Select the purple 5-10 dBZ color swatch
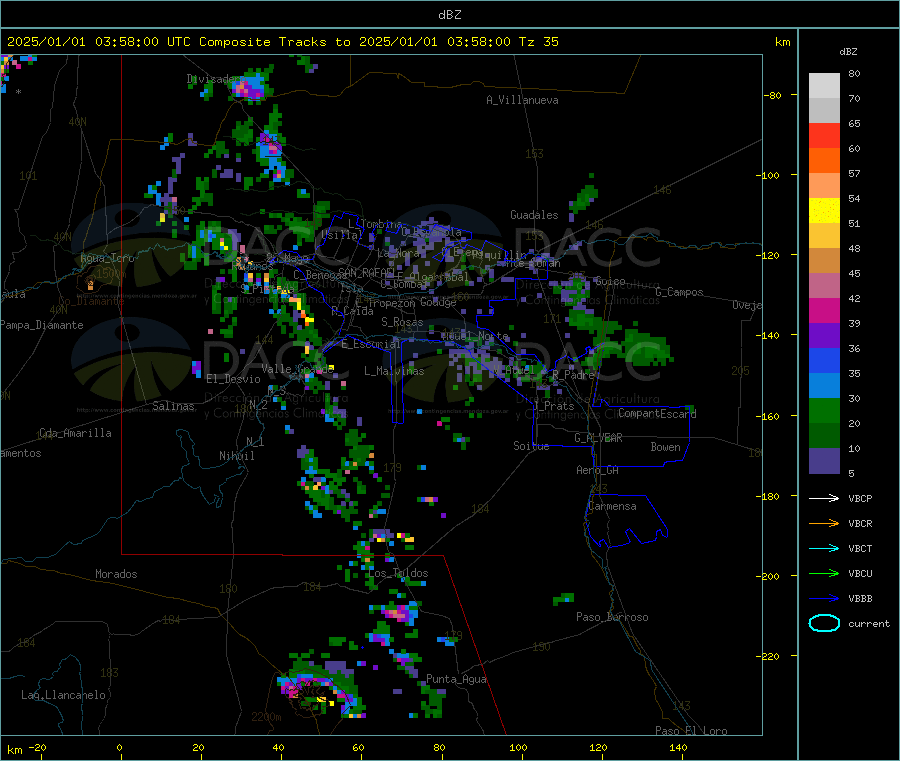Screen dimensions: 900x761 824,461
